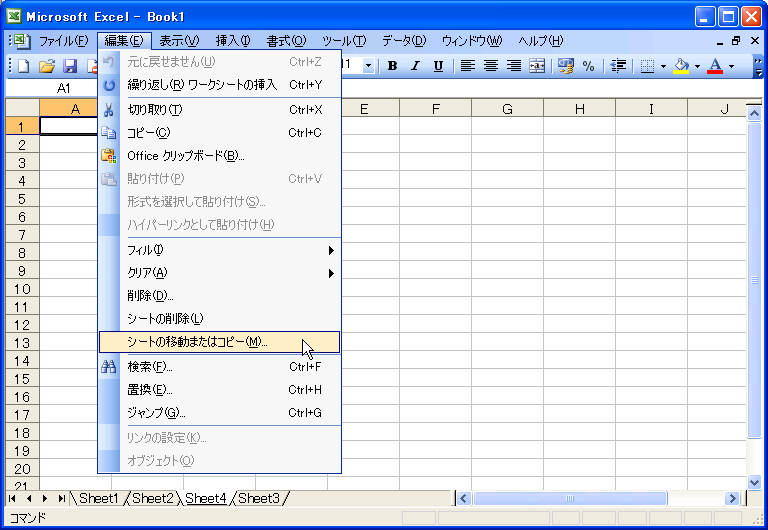This screenshot has height=530, width=768.
Task: Select column H header
Action: (x=579, y=109)
